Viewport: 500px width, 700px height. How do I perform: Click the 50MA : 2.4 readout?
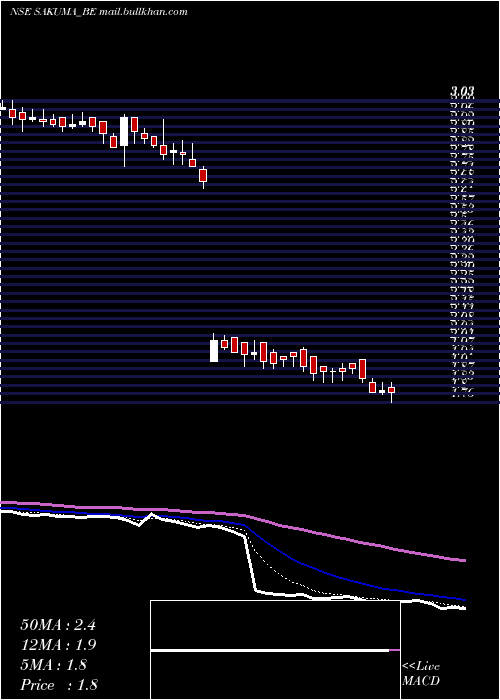point(58,625)
